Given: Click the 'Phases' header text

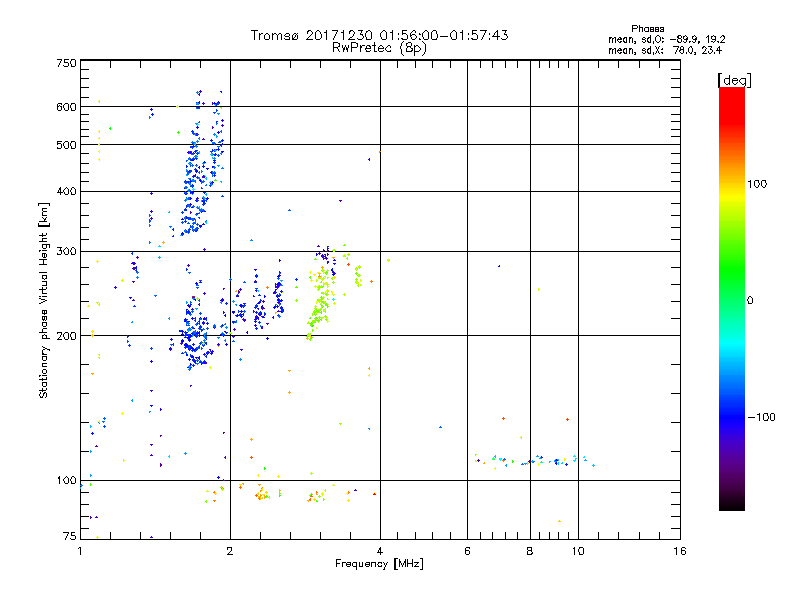Looking at the screenshot, I should [x=647, y=29].
